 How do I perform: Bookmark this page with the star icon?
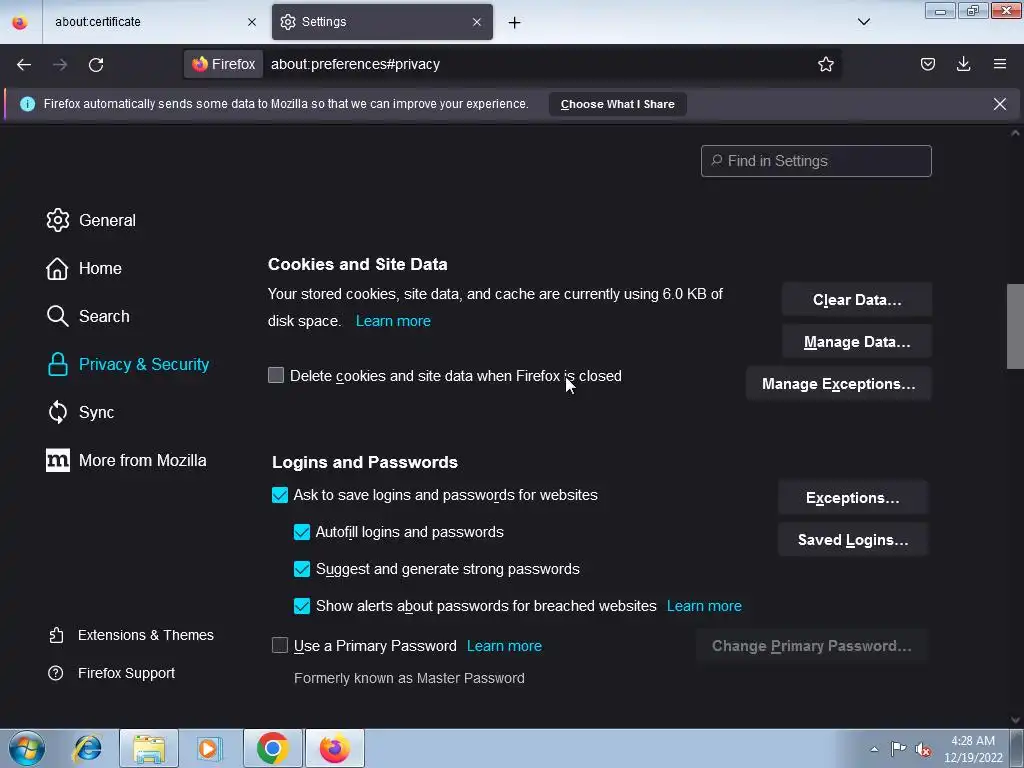pos(825,64)
